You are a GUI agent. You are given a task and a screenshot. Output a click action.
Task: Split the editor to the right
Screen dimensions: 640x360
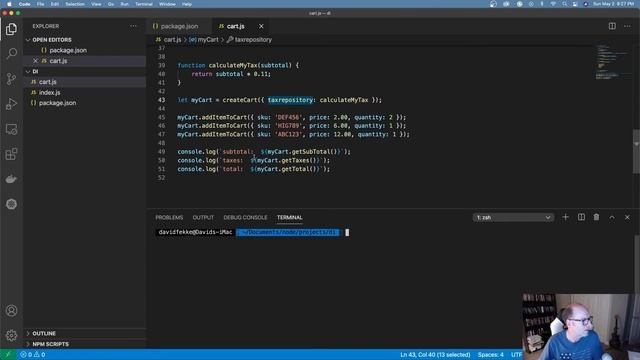click(x=612, y=26)
